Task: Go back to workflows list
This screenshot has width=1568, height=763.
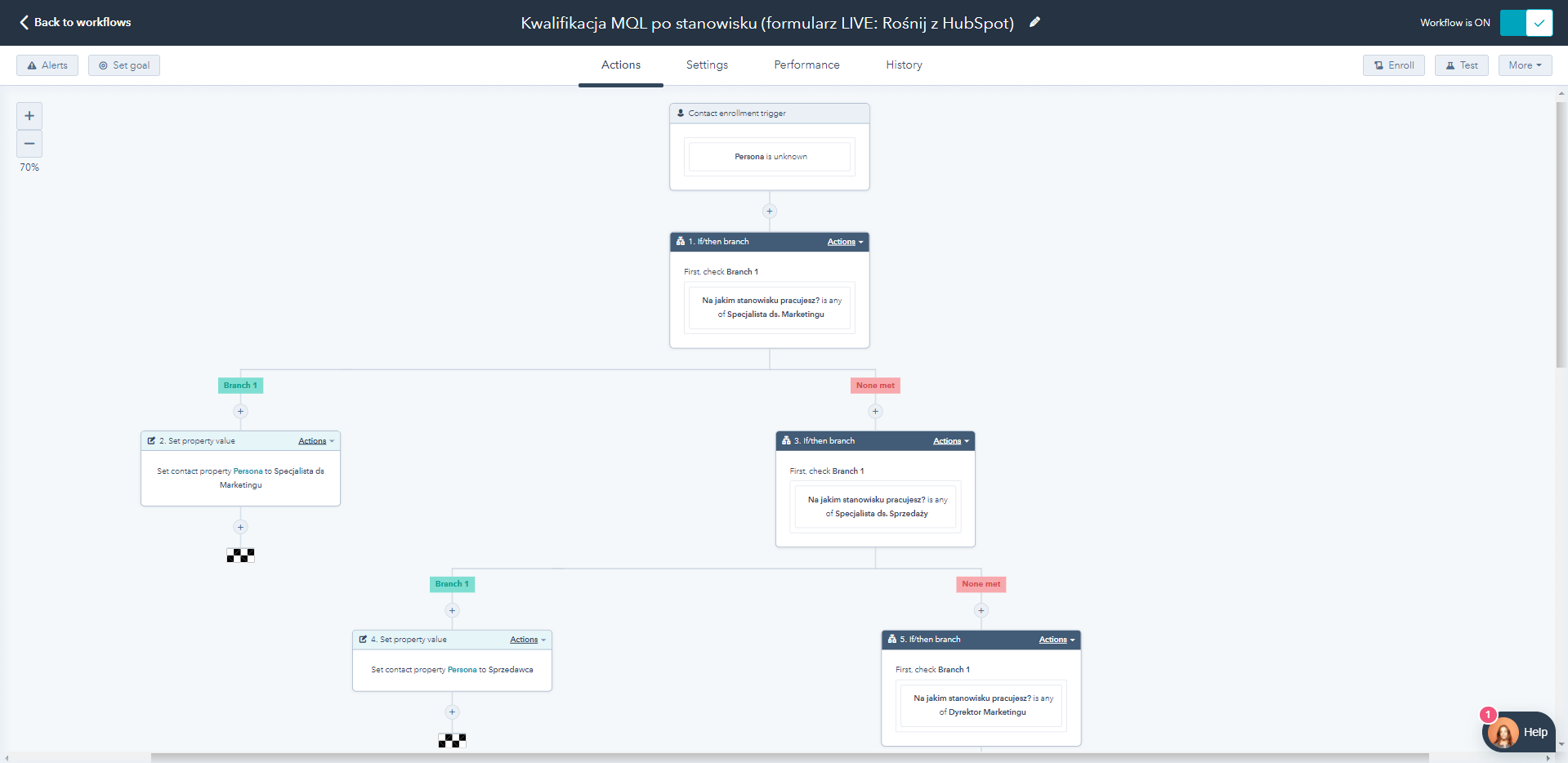Action: click(x=75, y=22)
